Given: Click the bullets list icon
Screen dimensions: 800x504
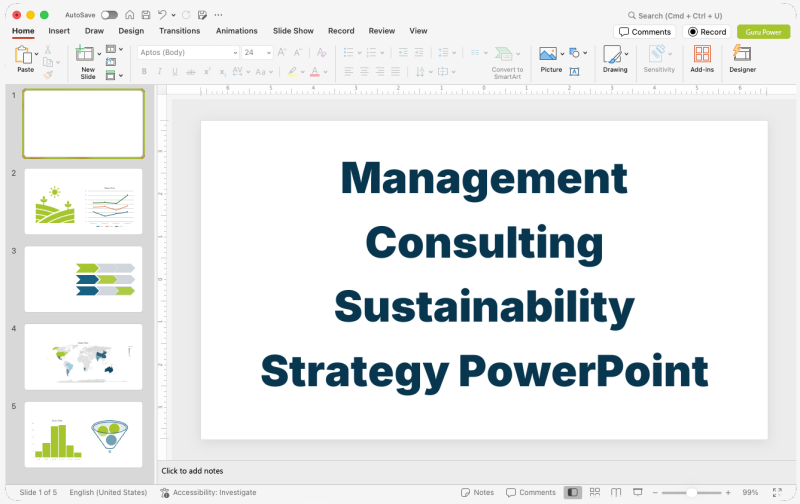Looking at the screenshot, I should pos(348,52).
